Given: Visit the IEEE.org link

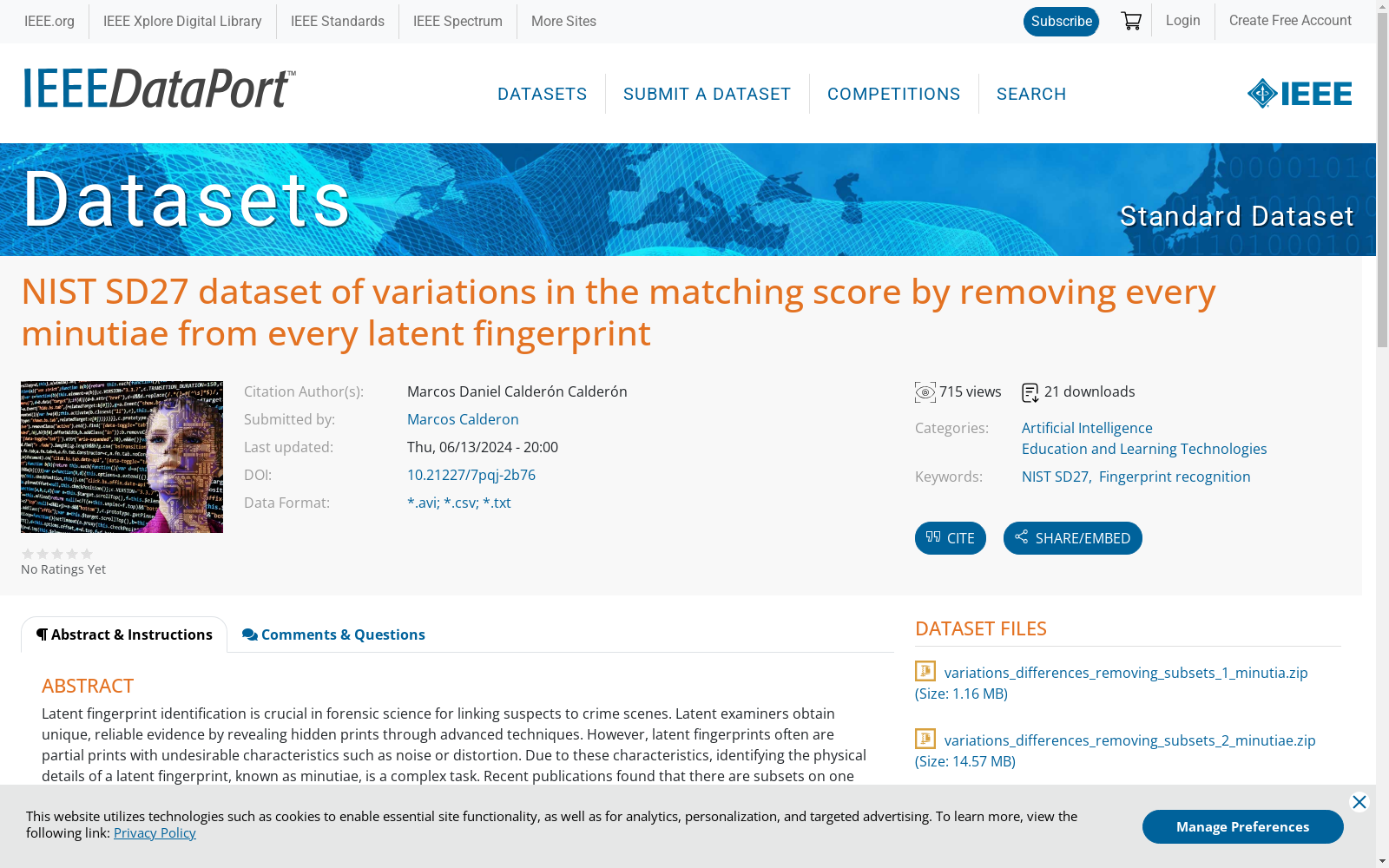Looking at the screenshot, I should click(x=49, y=21).
